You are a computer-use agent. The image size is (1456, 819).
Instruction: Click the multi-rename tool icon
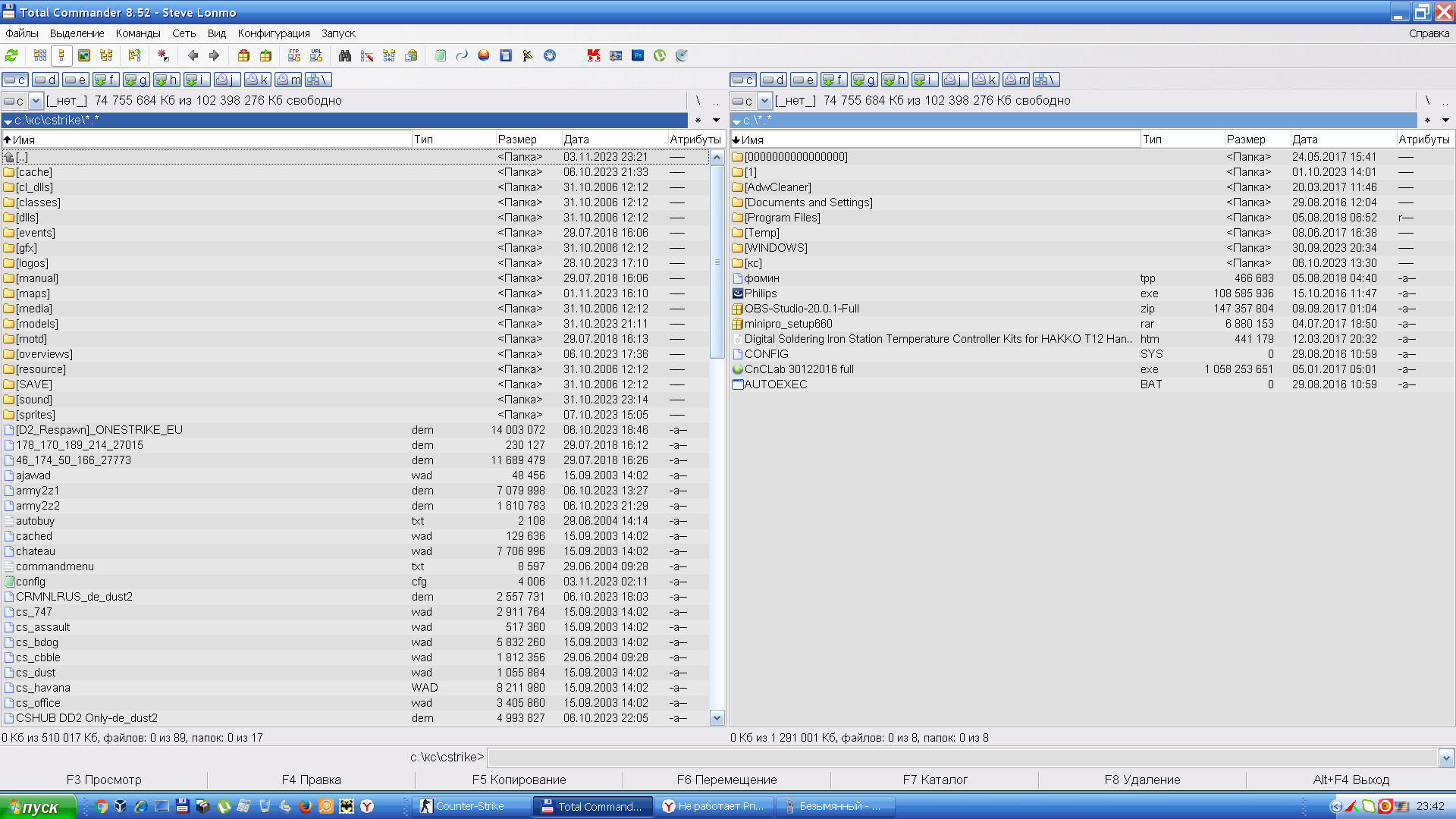pos(367,55)
